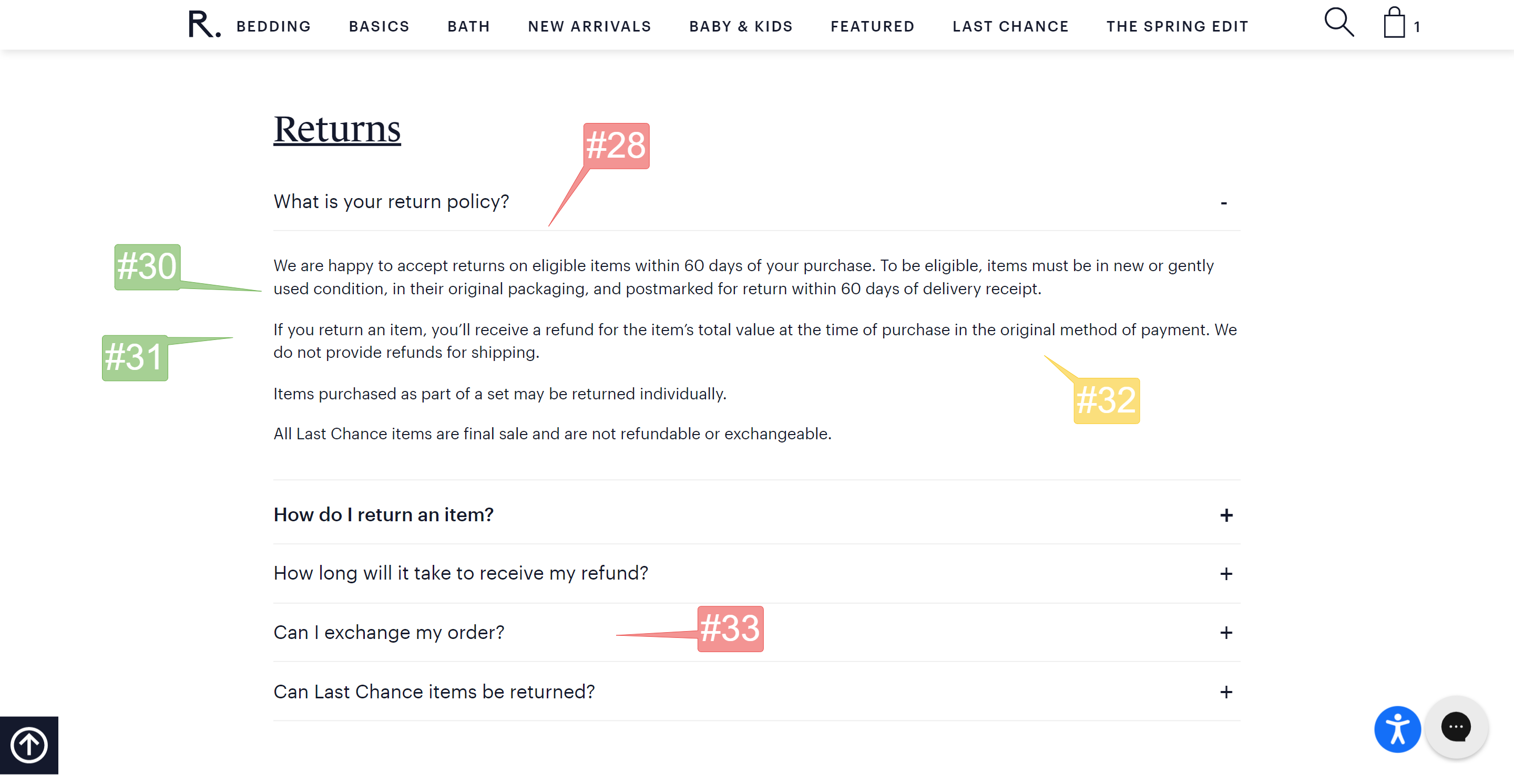The width and height of the screenshot is (1514, 784).
Task: Click 'Can I exchange my order?' question
Action: click(x=388, y=632)
